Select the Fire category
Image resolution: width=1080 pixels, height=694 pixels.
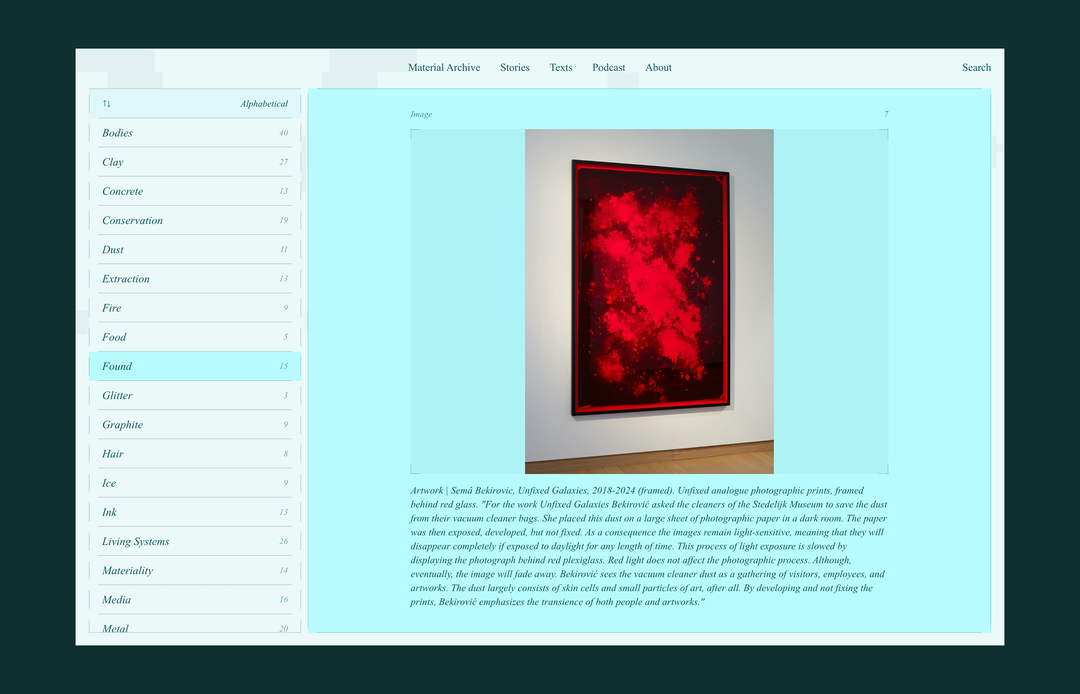pyautogui.click(x=195, y=308)
